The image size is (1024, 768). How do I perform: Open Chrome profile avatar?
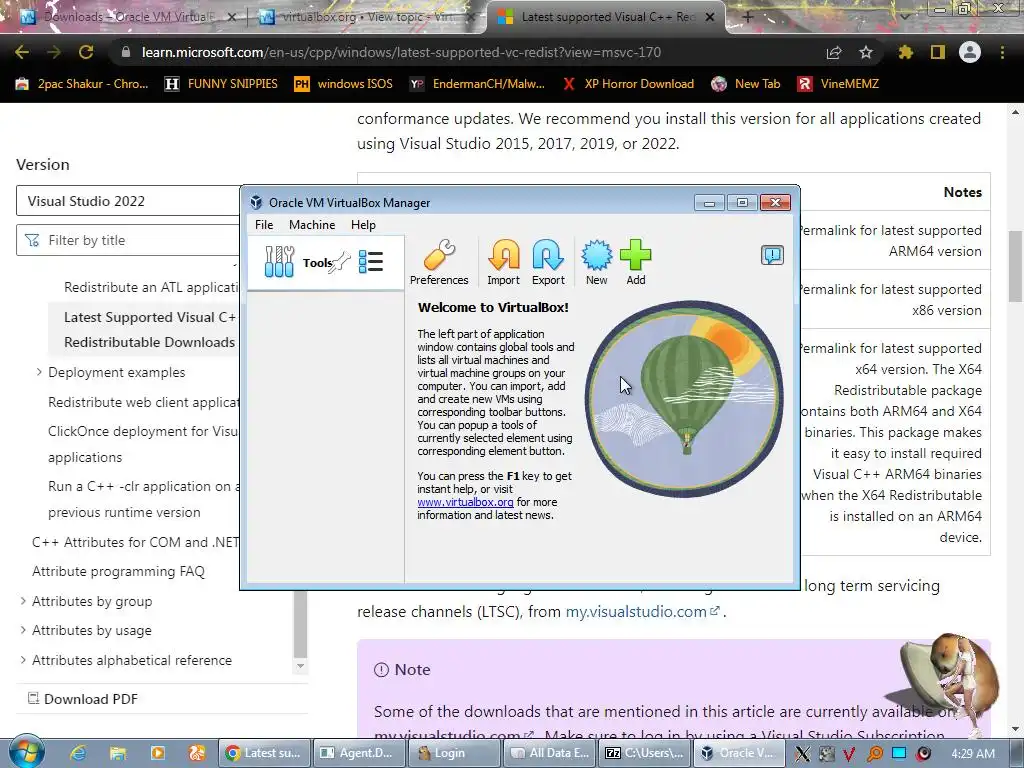coord(970,52)
